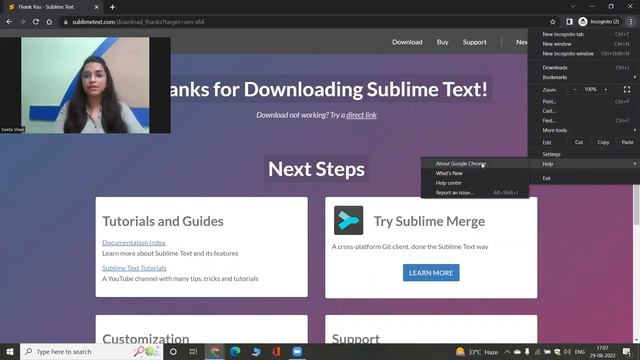Click the Download nav link
This screenshot has height=360, width=640.
(x=407, y=42)
